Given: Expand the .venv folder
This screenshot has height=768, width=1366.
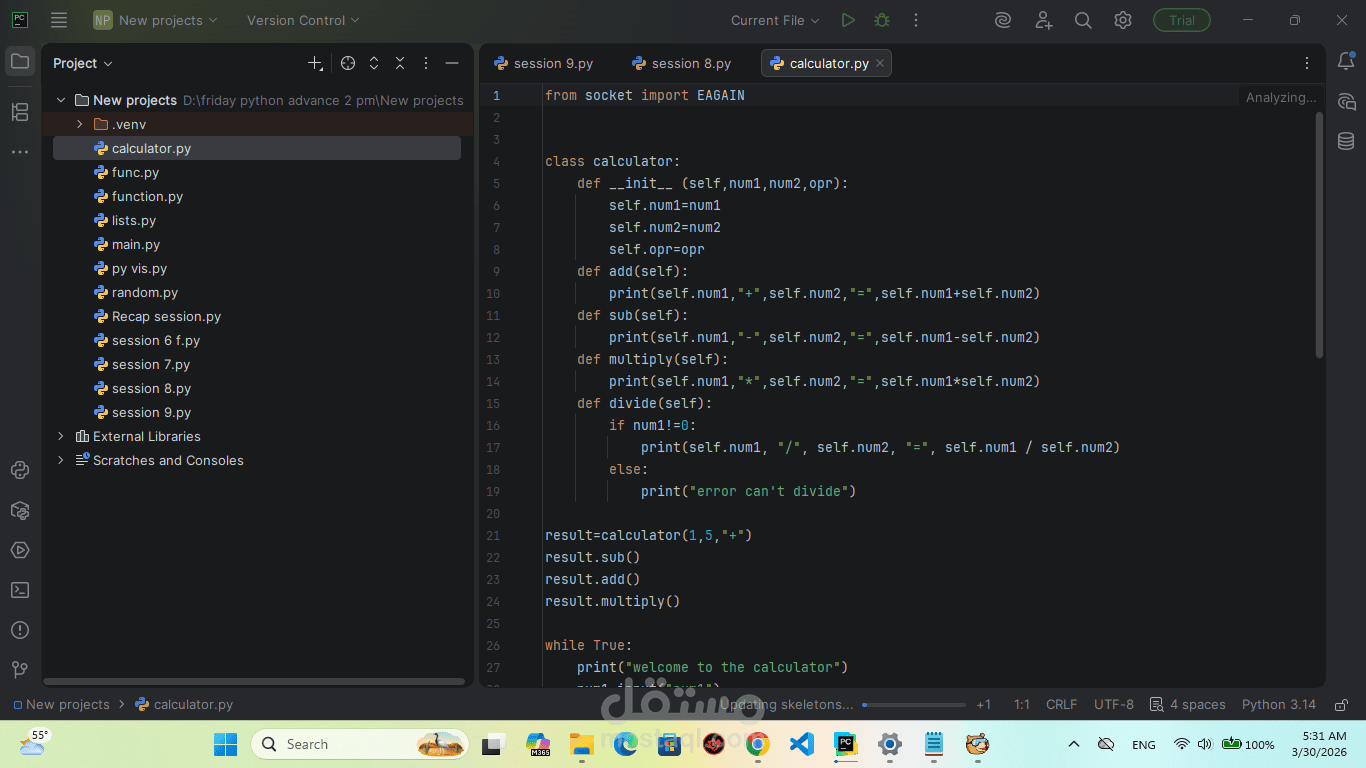Looking at the screenshot, I should (80, 124).
